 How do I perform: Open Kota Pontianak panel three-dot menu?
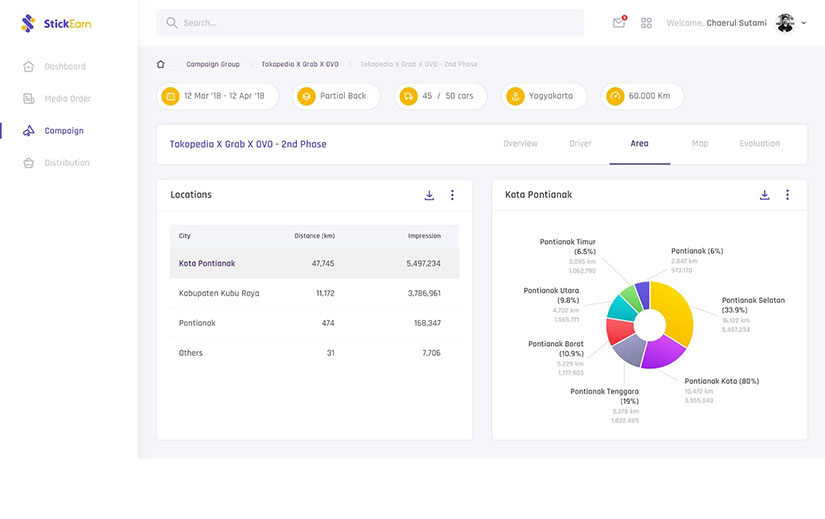[787, 195]
